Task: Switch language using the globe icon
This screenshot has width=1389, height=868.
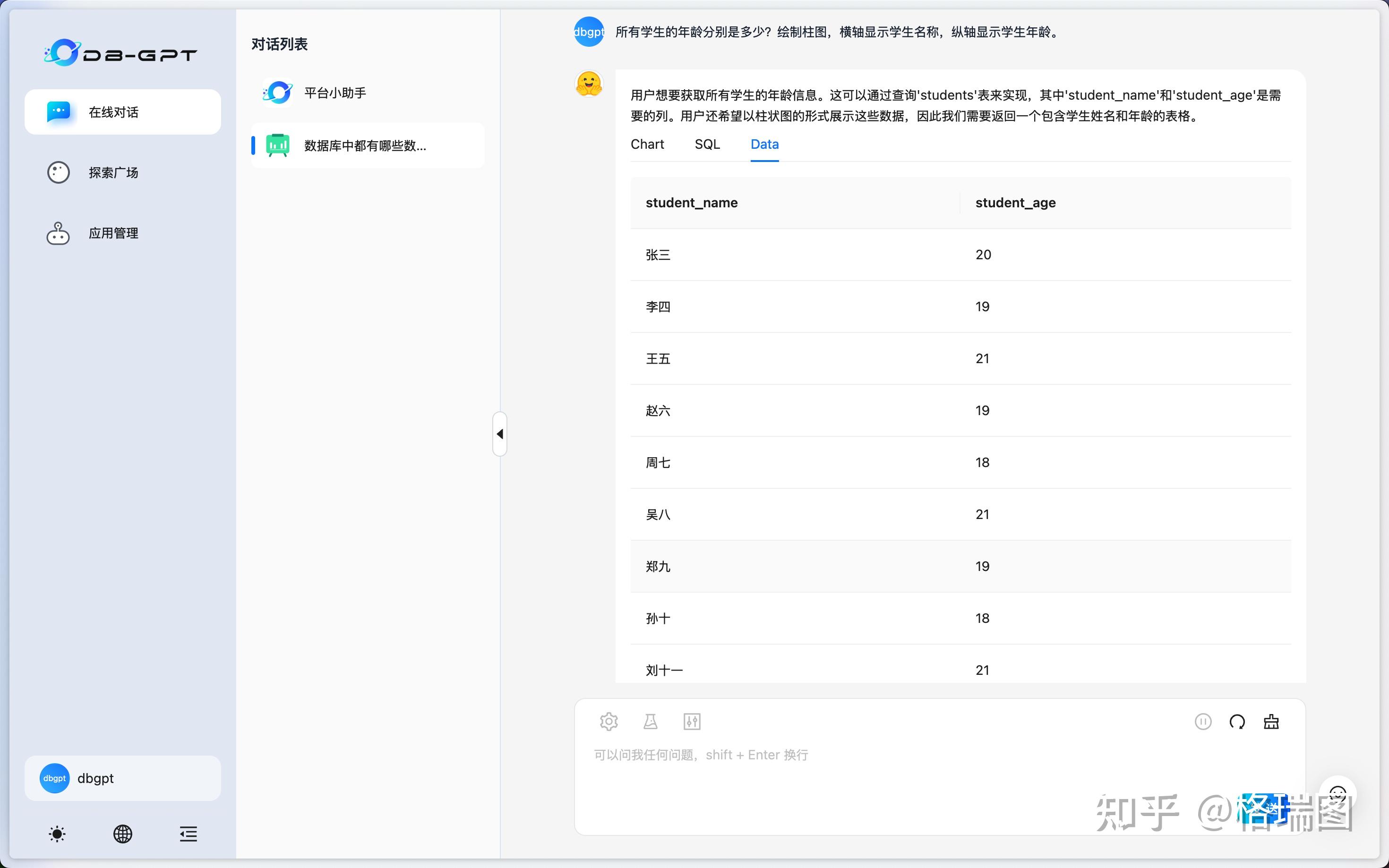Action: (122, 834)
